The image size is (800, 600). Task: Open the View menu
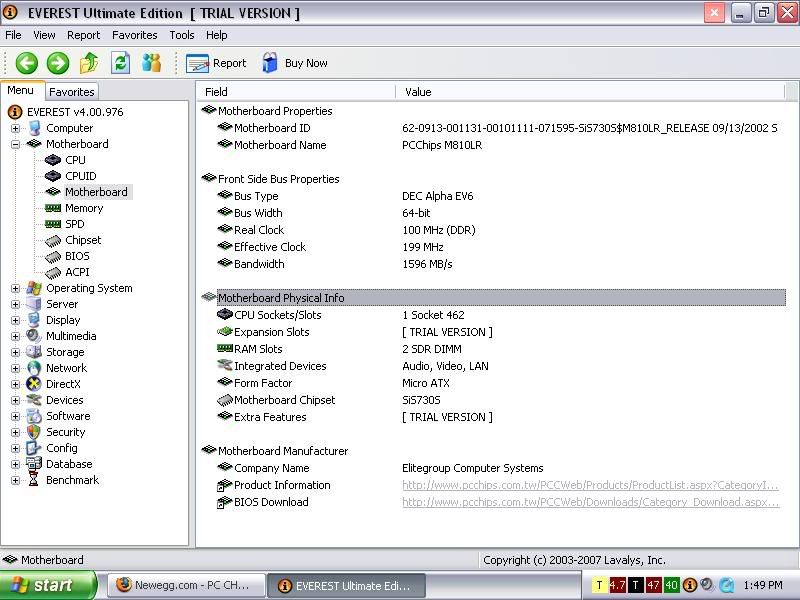pos(44,35)
